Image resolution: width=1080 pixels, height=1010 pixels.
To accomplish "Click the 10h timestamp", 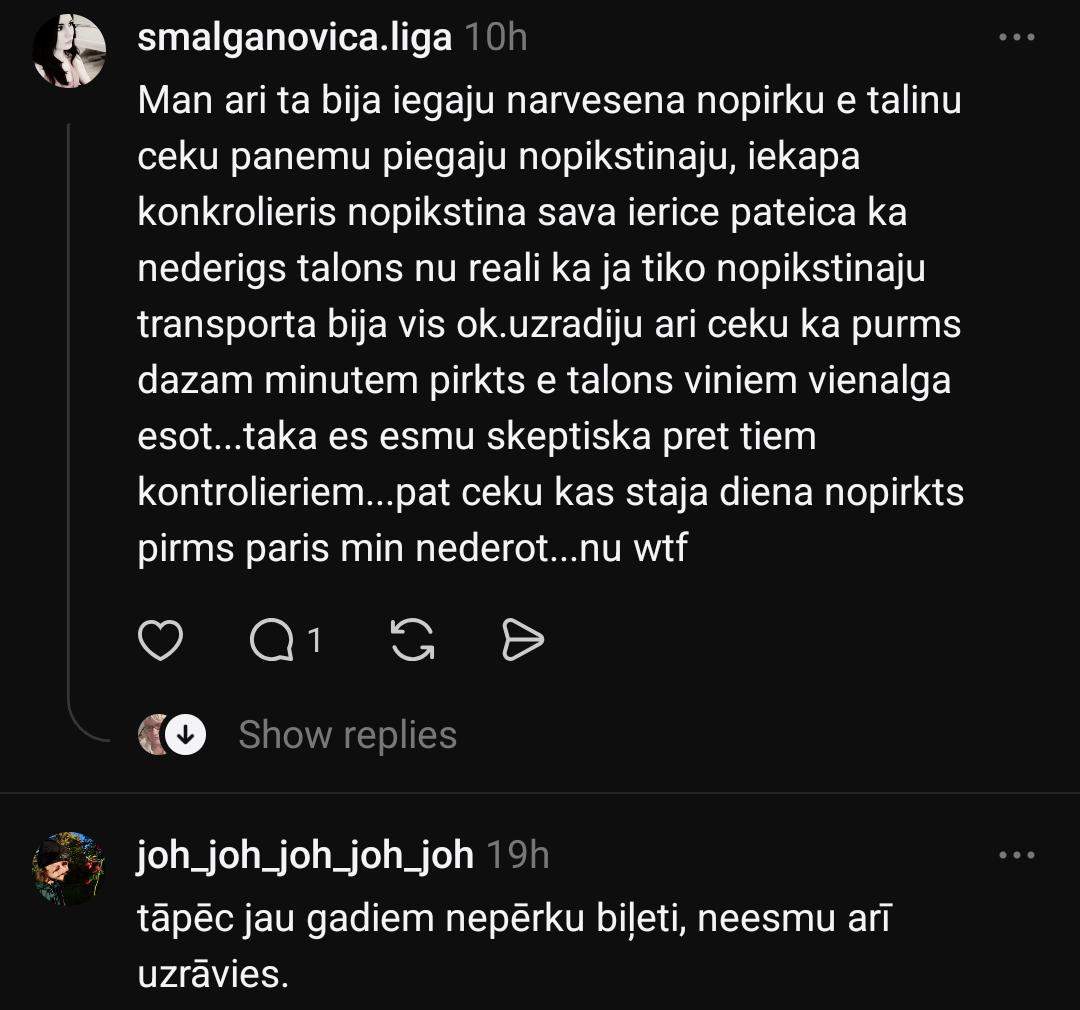I will click(497, 39).
